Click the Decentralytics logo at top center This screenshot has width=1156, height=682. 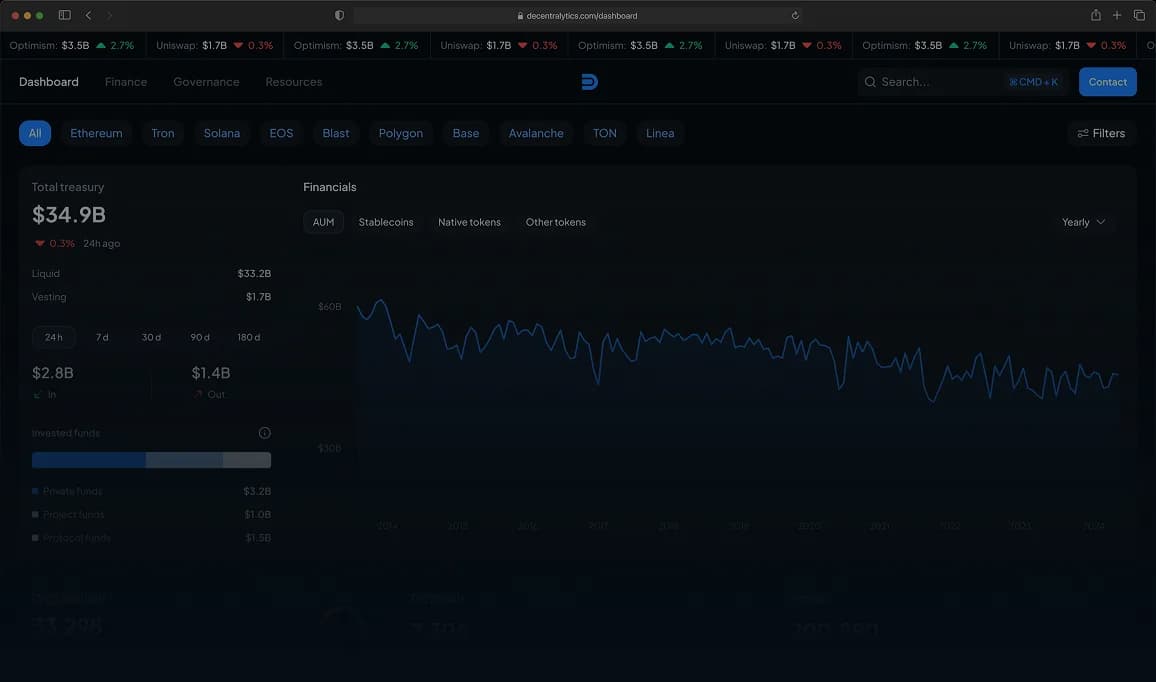click(x=589, y=81)
